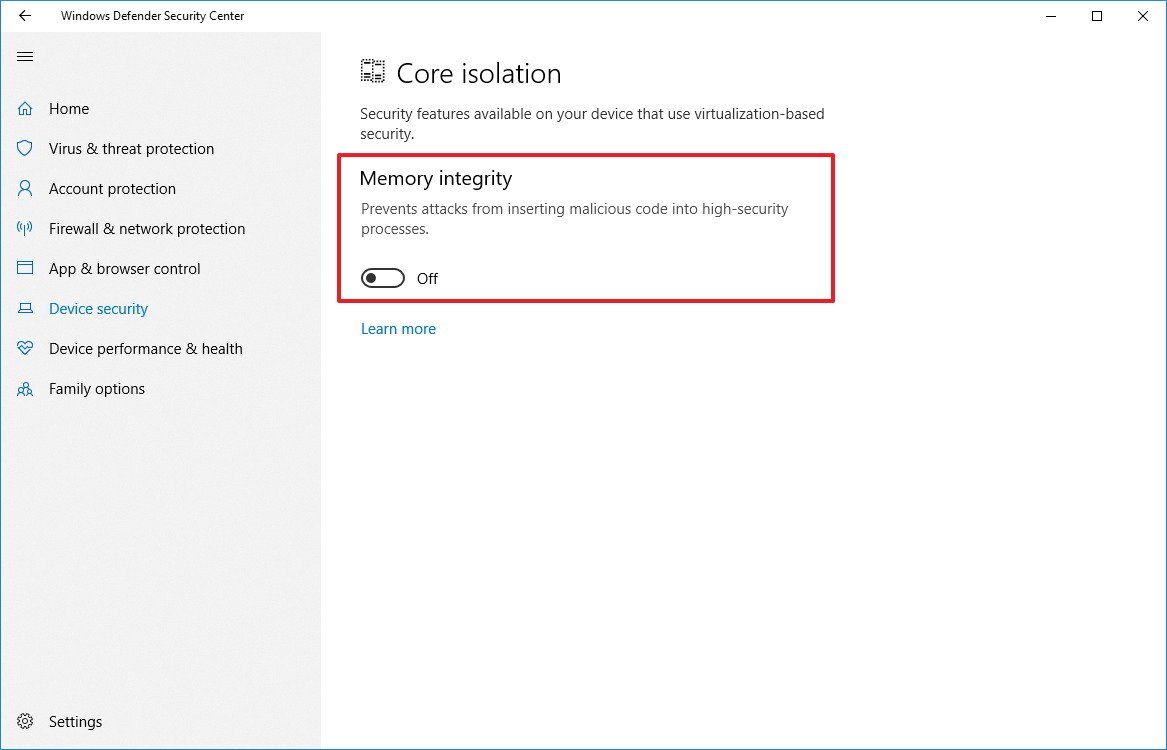Viewport: 1167px width, 750px height.
Task: Click the Family options people icon
Action: 25,388
